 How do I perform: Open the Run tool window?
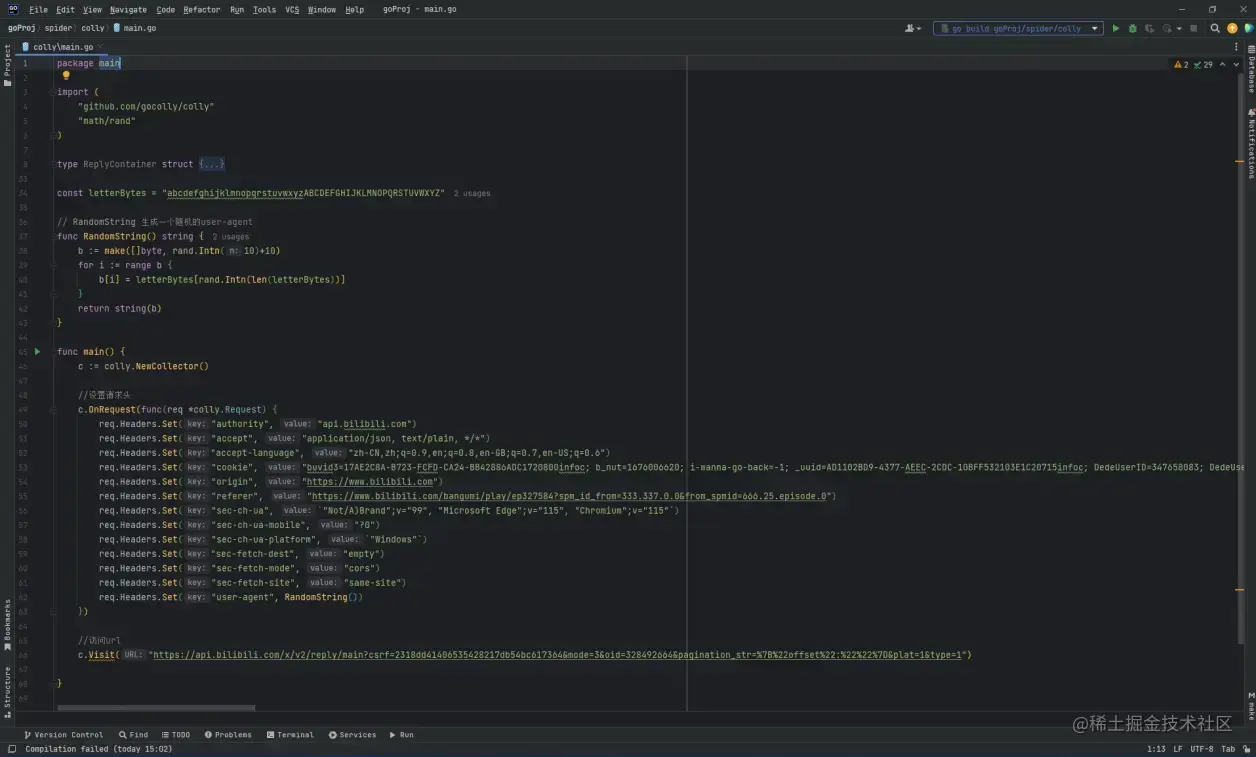pos(401,734)
